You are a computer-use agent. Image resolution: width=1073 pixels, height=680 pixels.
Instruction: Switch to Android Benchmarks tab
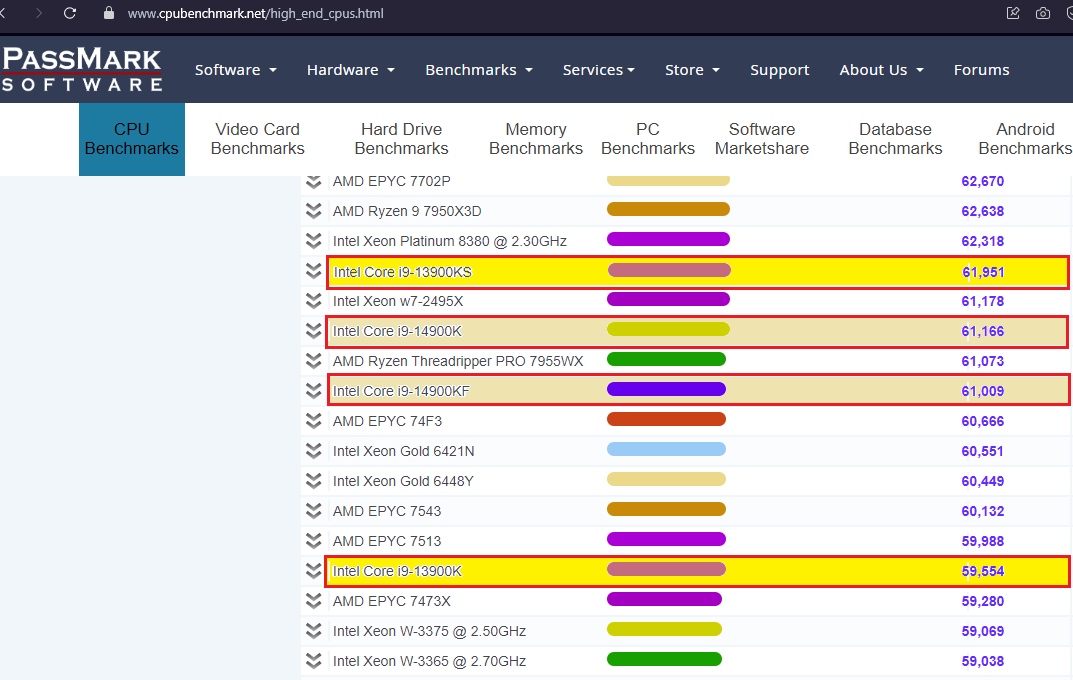tap(1025, 139)
